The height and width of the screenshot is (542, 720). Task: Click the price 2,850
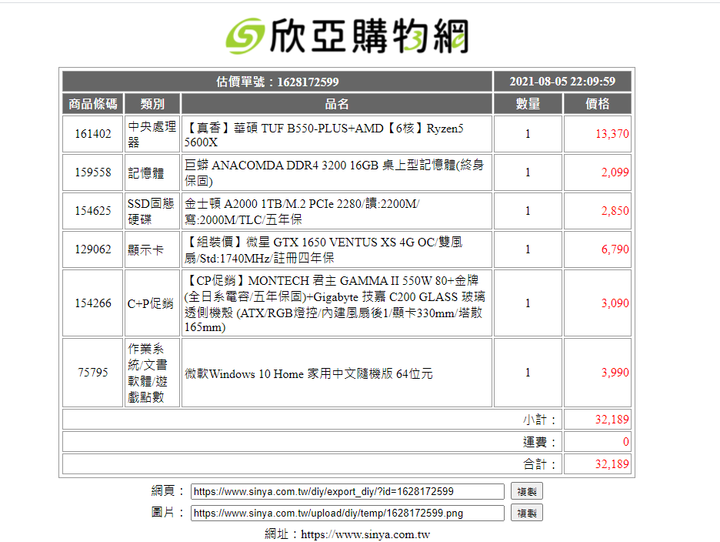point(615,211)
